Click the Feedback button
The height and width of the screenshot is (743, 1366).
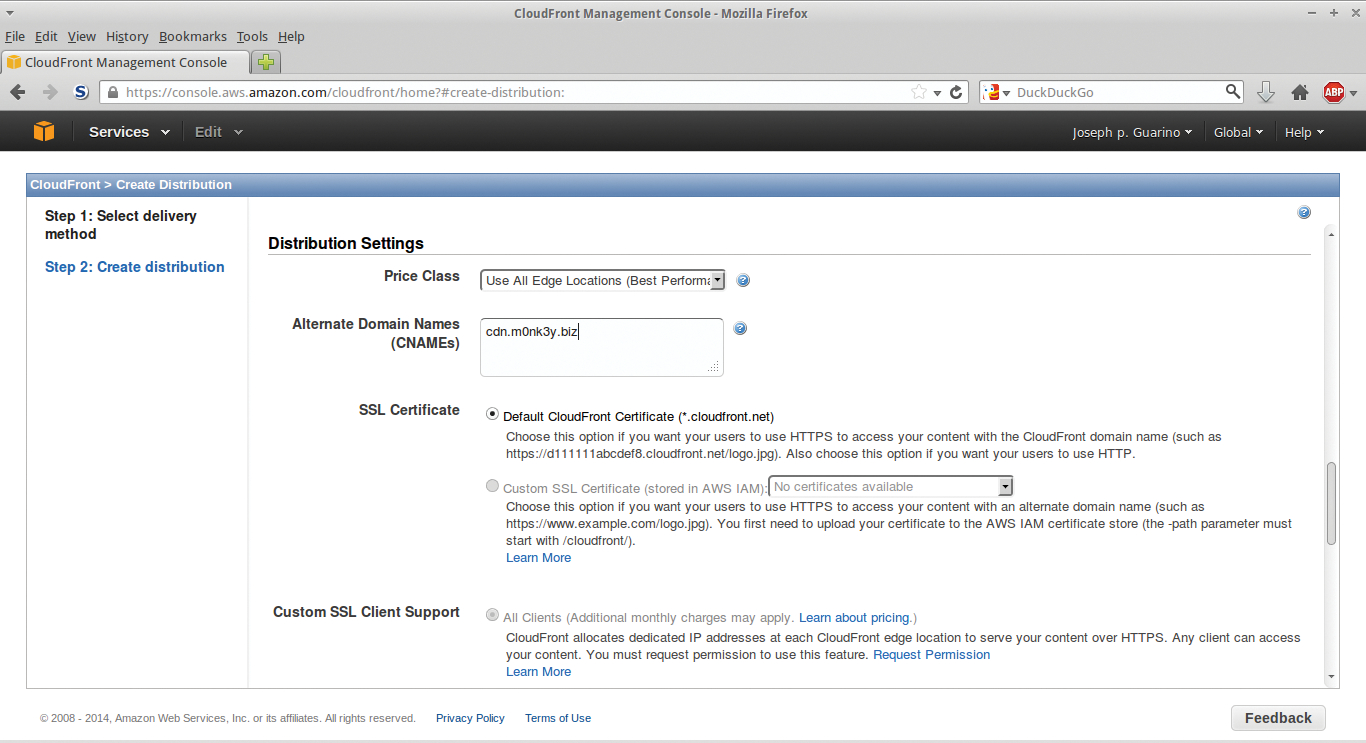pos(1277,717)
